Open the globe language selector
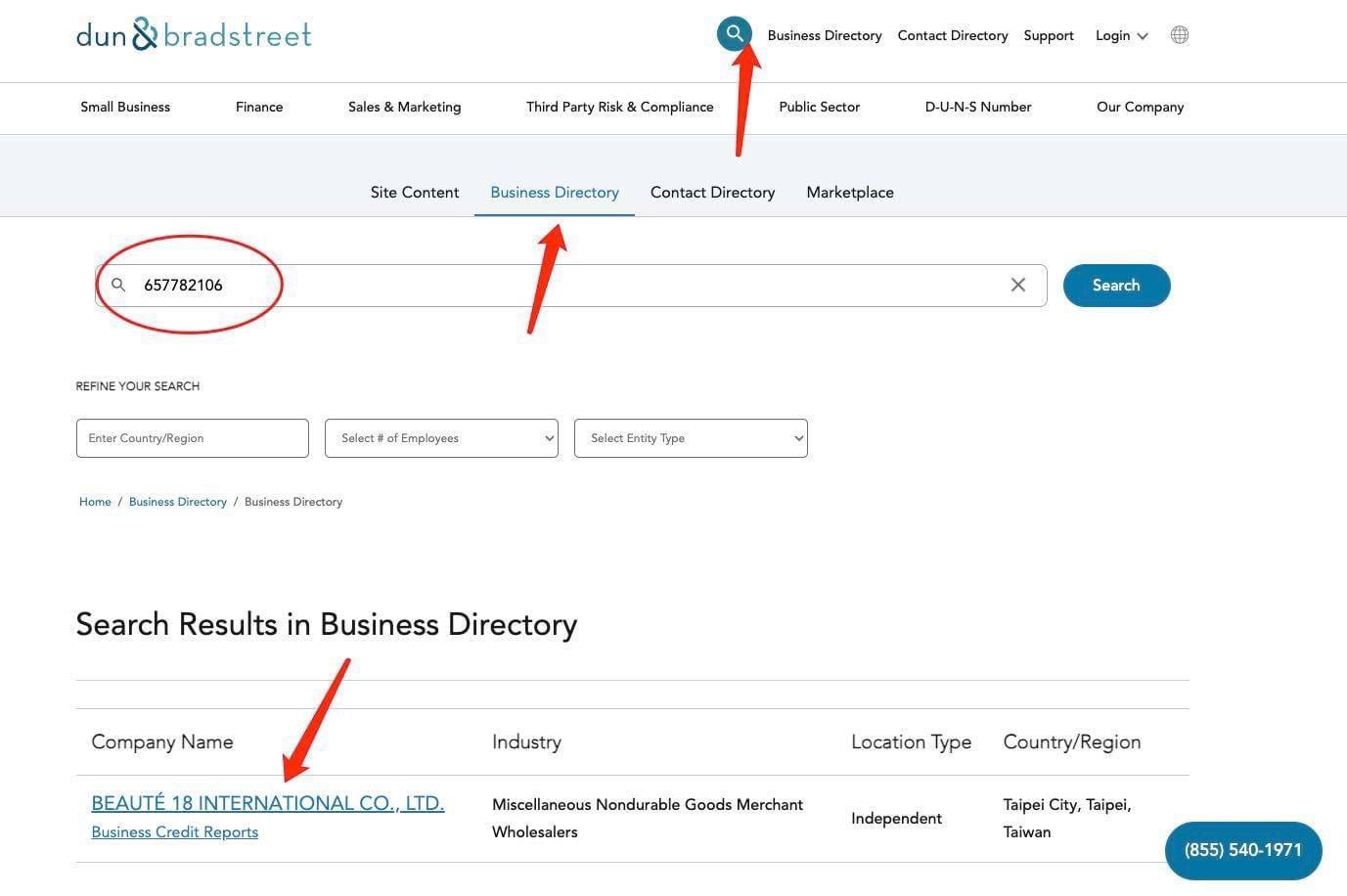 tap(1179, 35)
